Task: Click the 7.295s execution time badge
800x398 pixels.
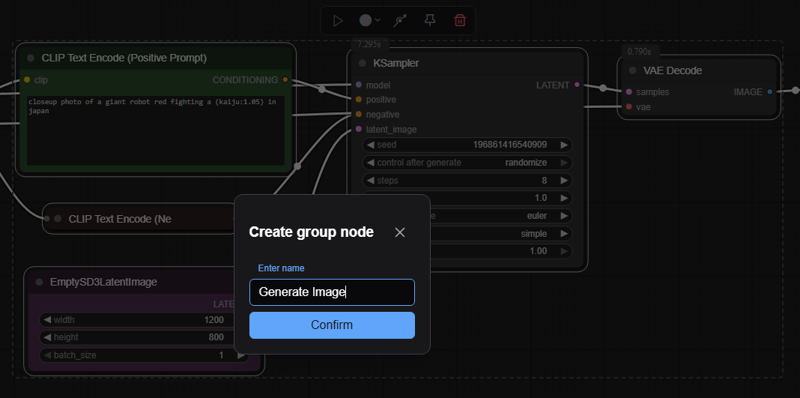Action: (x=369, y=44)
